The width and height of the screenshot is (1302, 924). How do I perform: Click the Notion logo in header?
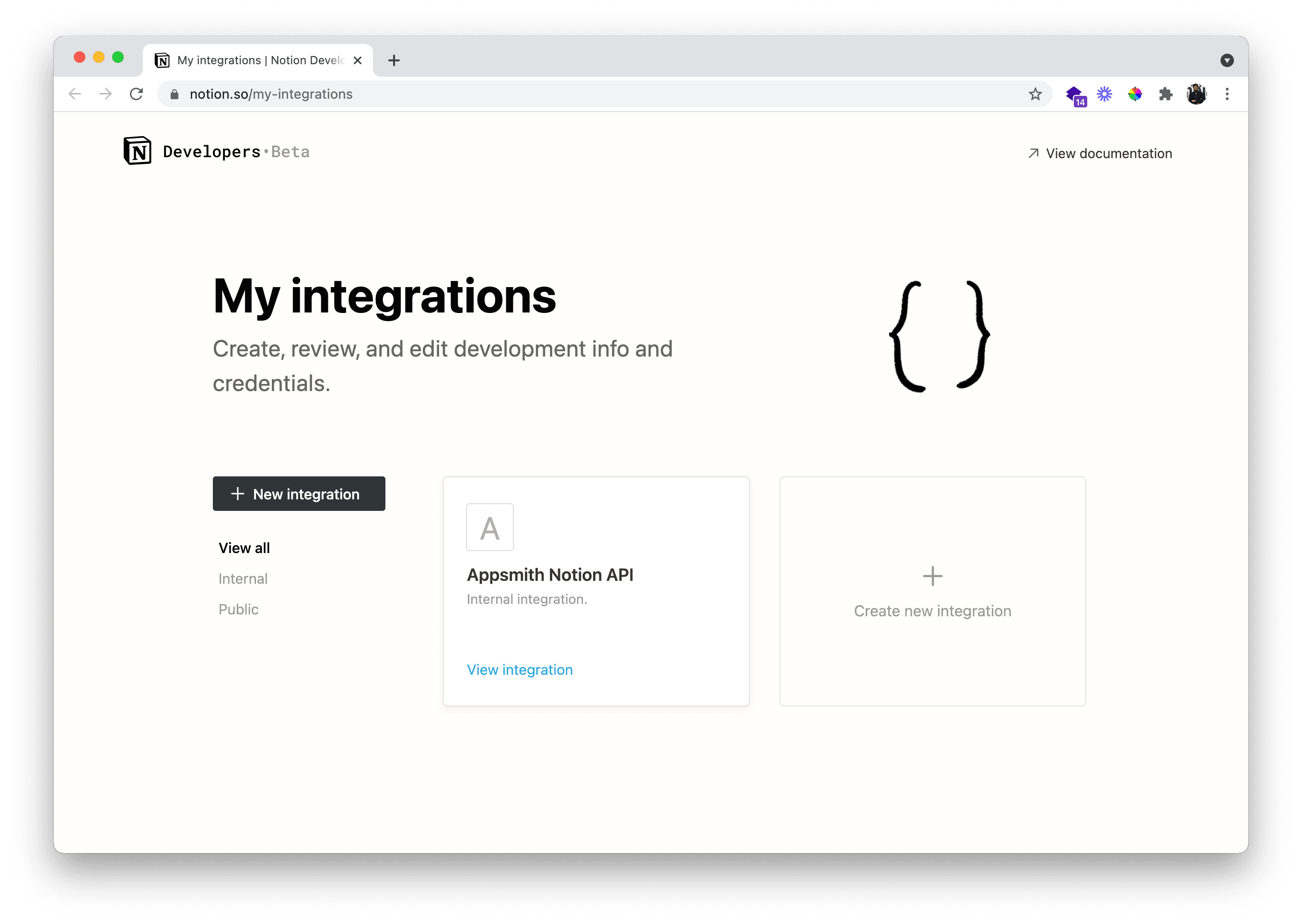pos(137,151)
